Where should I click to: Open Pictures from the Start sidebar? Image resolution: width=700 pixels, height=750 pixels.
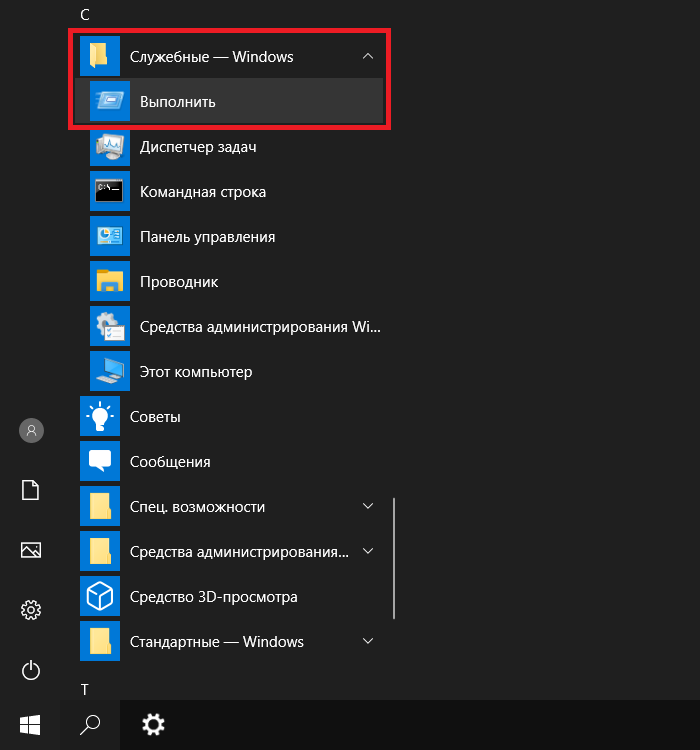(31, 550)
